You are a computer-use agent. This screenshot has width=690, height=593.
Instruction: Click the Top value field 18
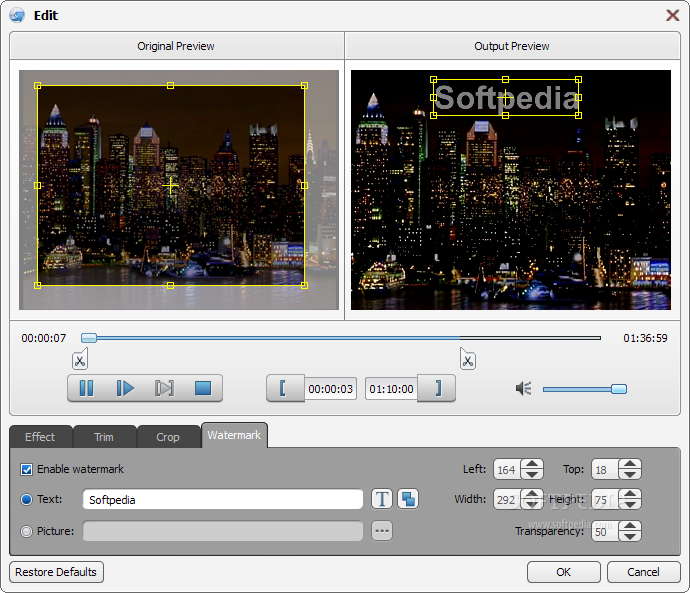point(605,469)
